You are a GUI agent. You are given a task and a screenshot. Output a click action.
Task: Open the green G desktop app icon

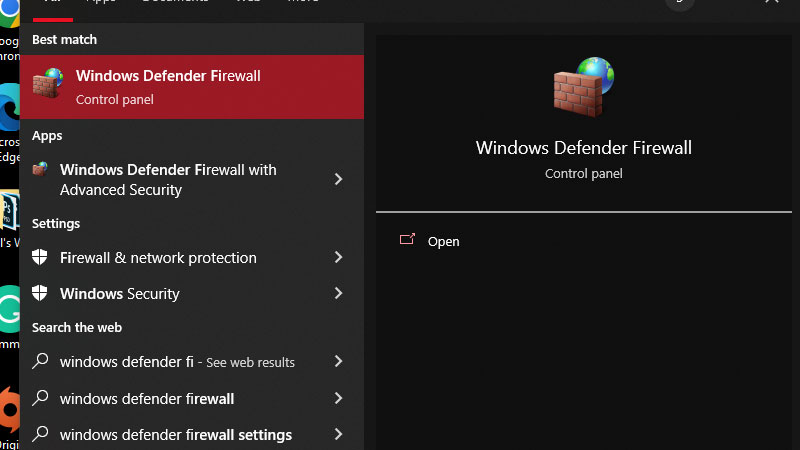pyautogui.click(x=10, y=309)
